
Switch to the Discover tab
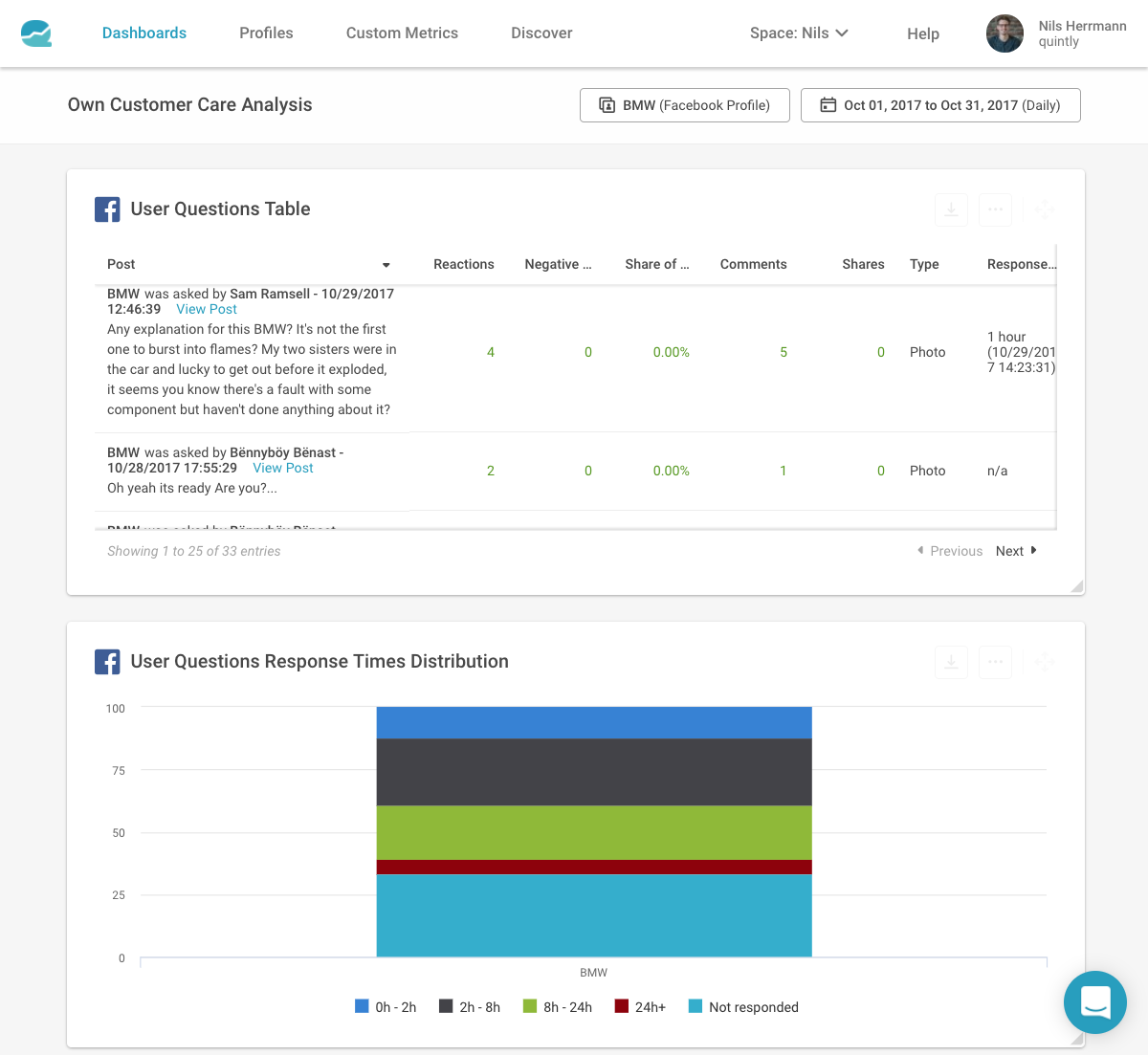coord(541,33)
